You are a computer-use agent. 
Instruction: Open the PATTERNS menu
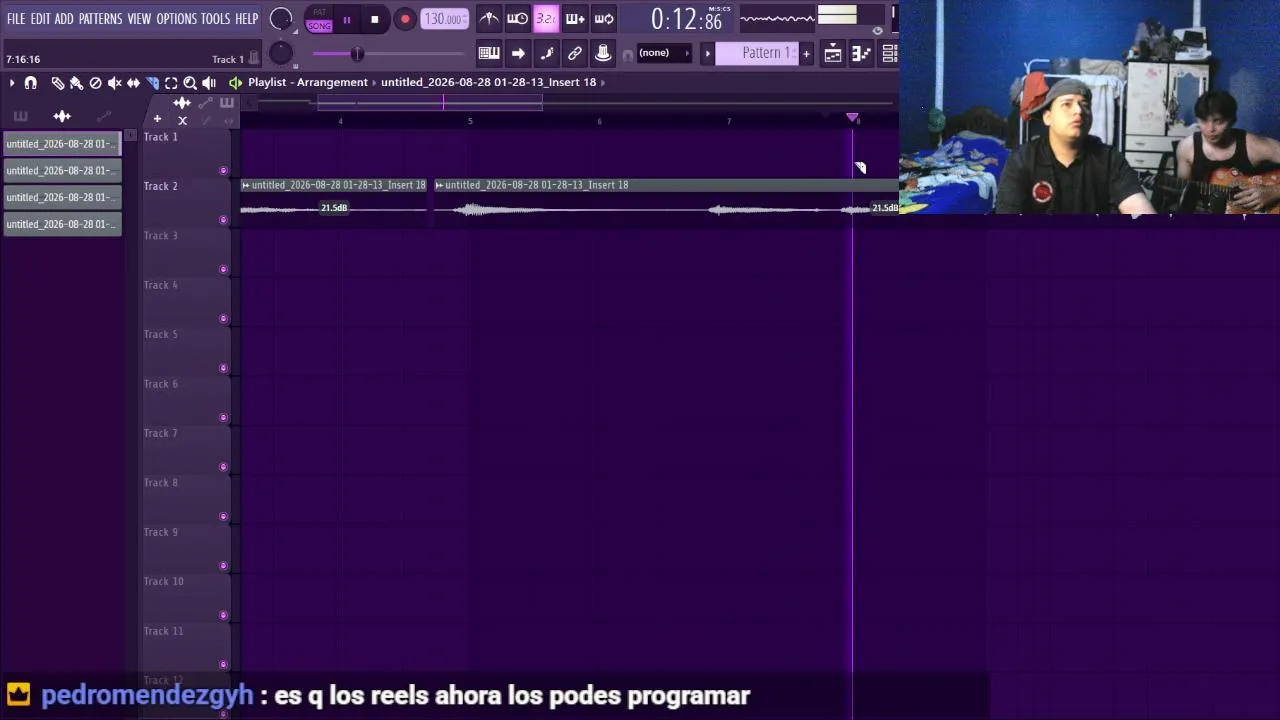point(100,19)
